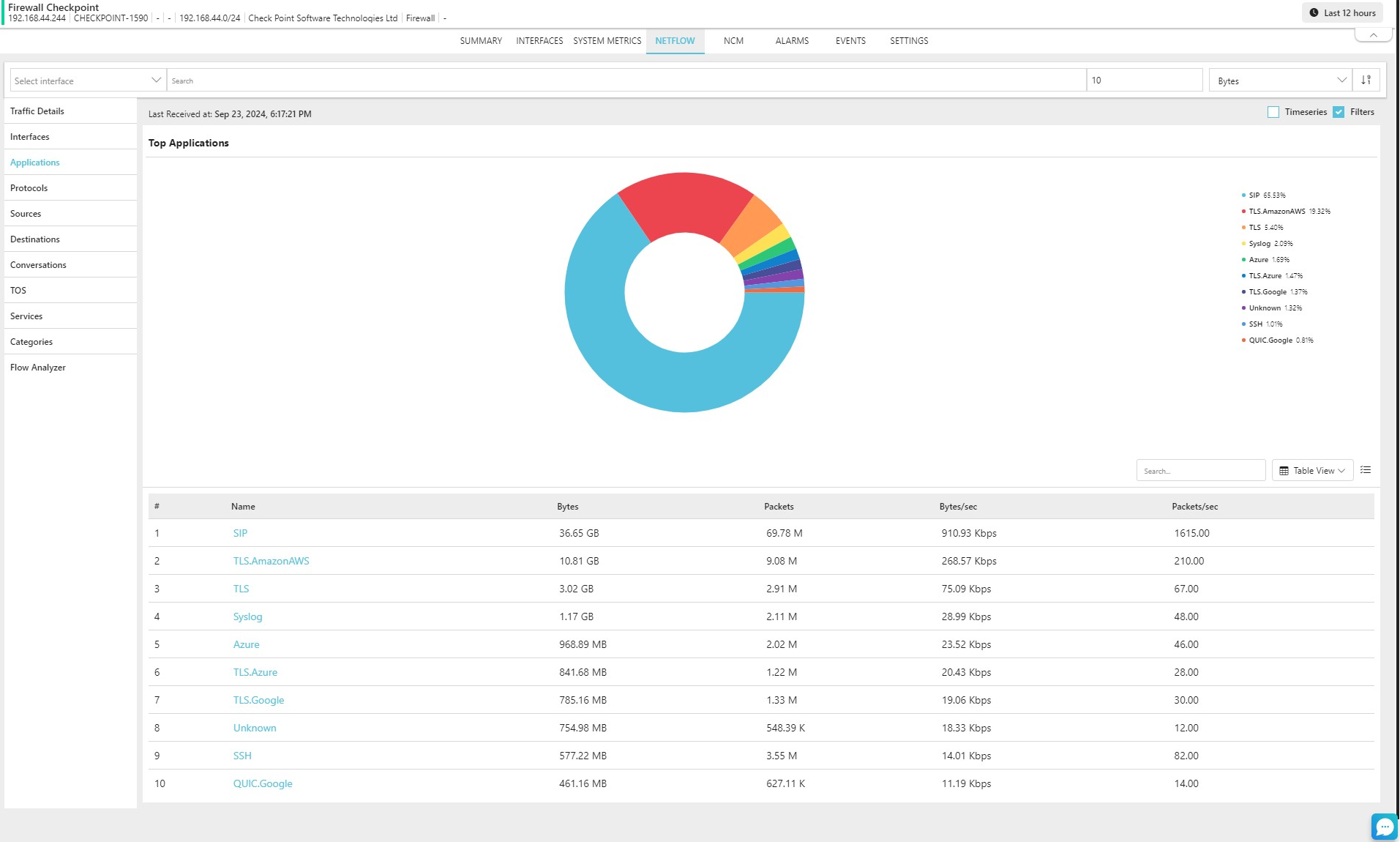Enable the Timeseries checkbox
Screen dimensions: 1400x842
1273,112
